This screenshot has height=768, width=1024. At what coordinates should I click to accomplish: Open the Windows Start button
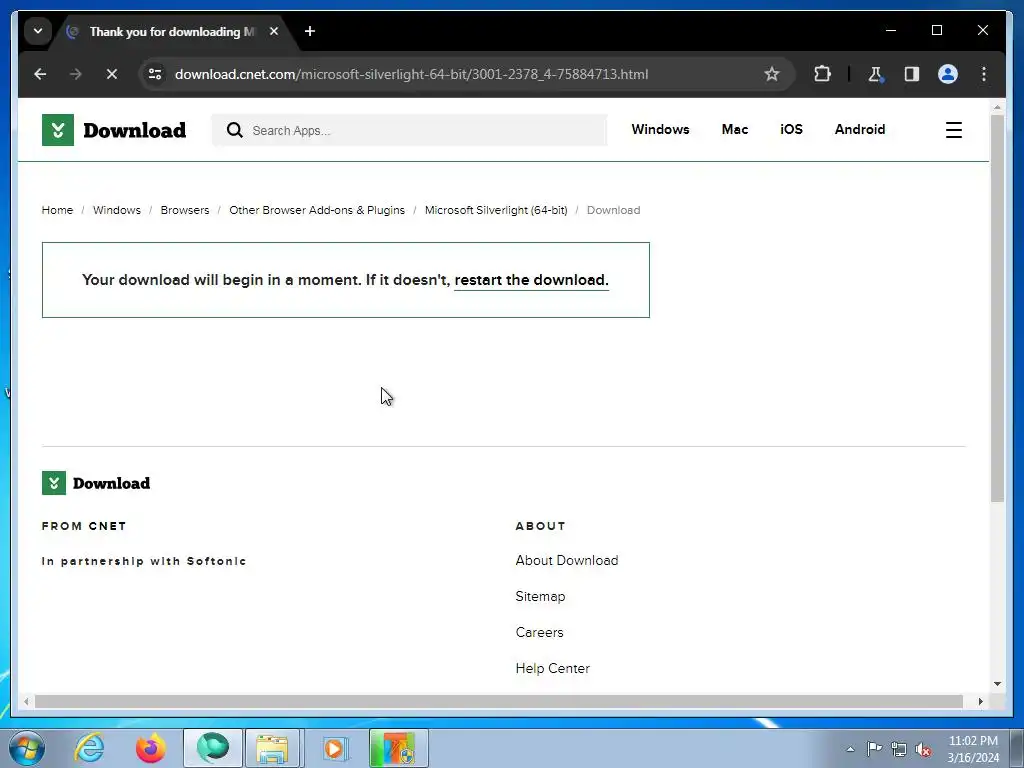pyautogui.click(x=25, y=748)
